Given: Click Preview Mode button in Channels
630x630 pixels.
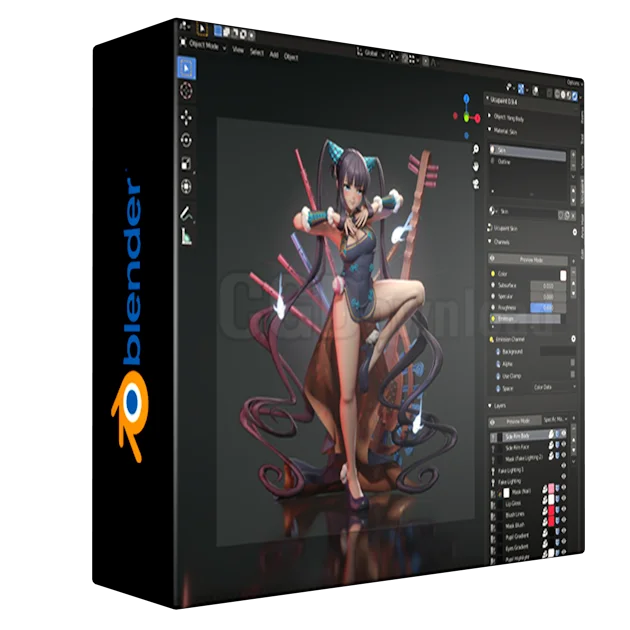Looking at the screenshot, I should tap(528, 260).
